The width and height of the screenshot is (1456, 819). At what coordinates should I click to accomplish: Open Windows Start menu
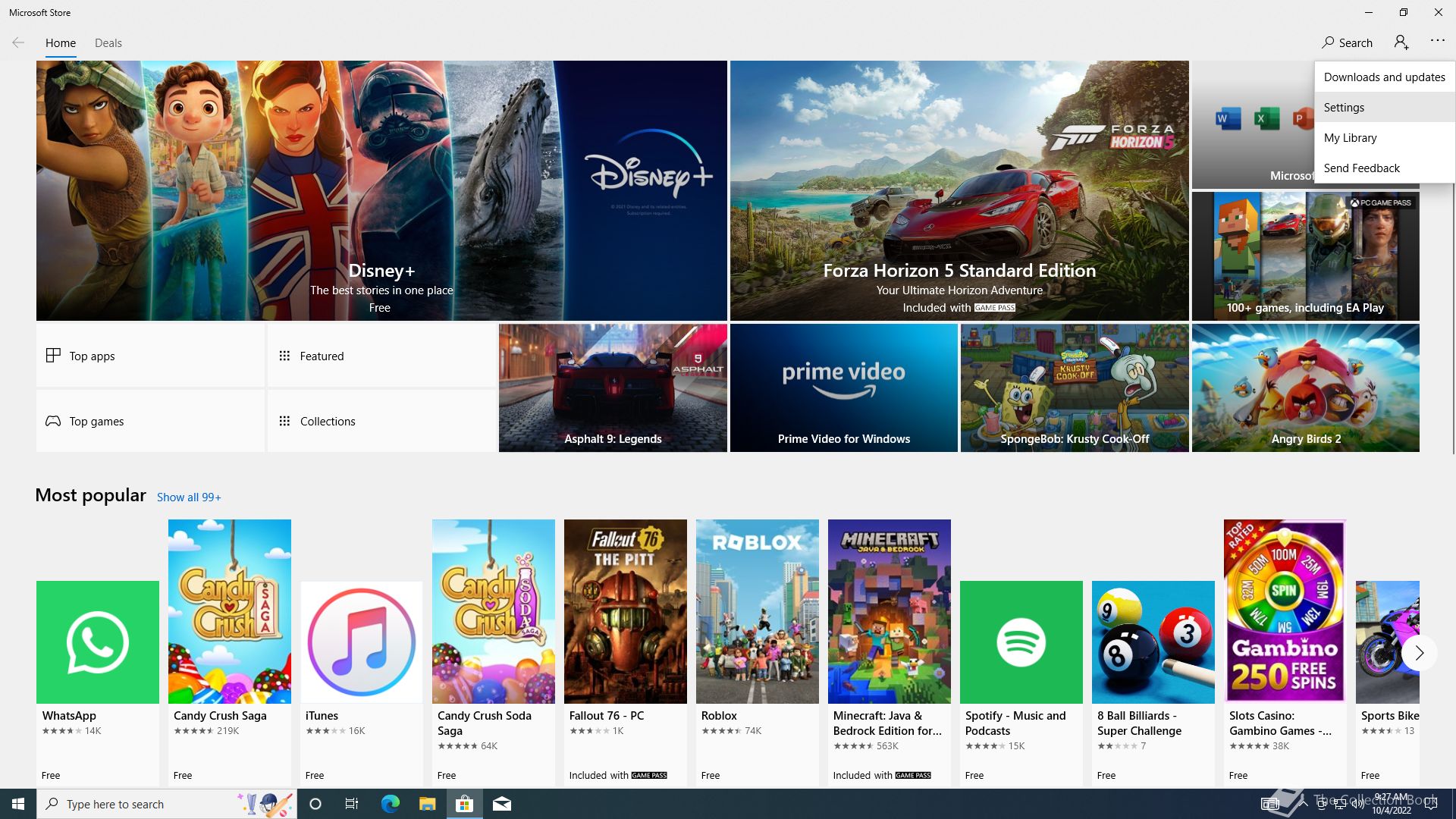[18, 804]
